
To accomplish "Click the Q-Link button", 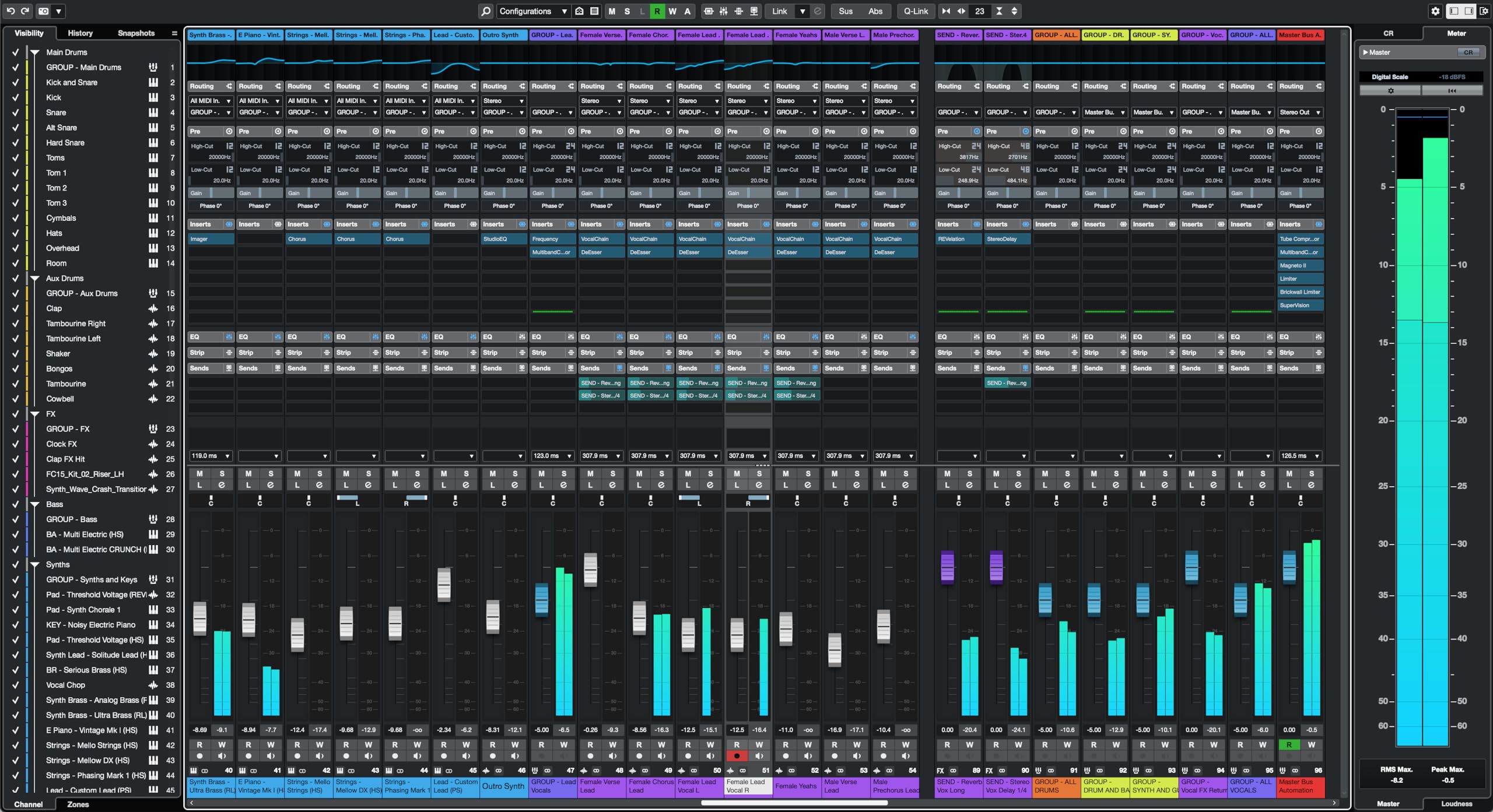I will 916,11.
